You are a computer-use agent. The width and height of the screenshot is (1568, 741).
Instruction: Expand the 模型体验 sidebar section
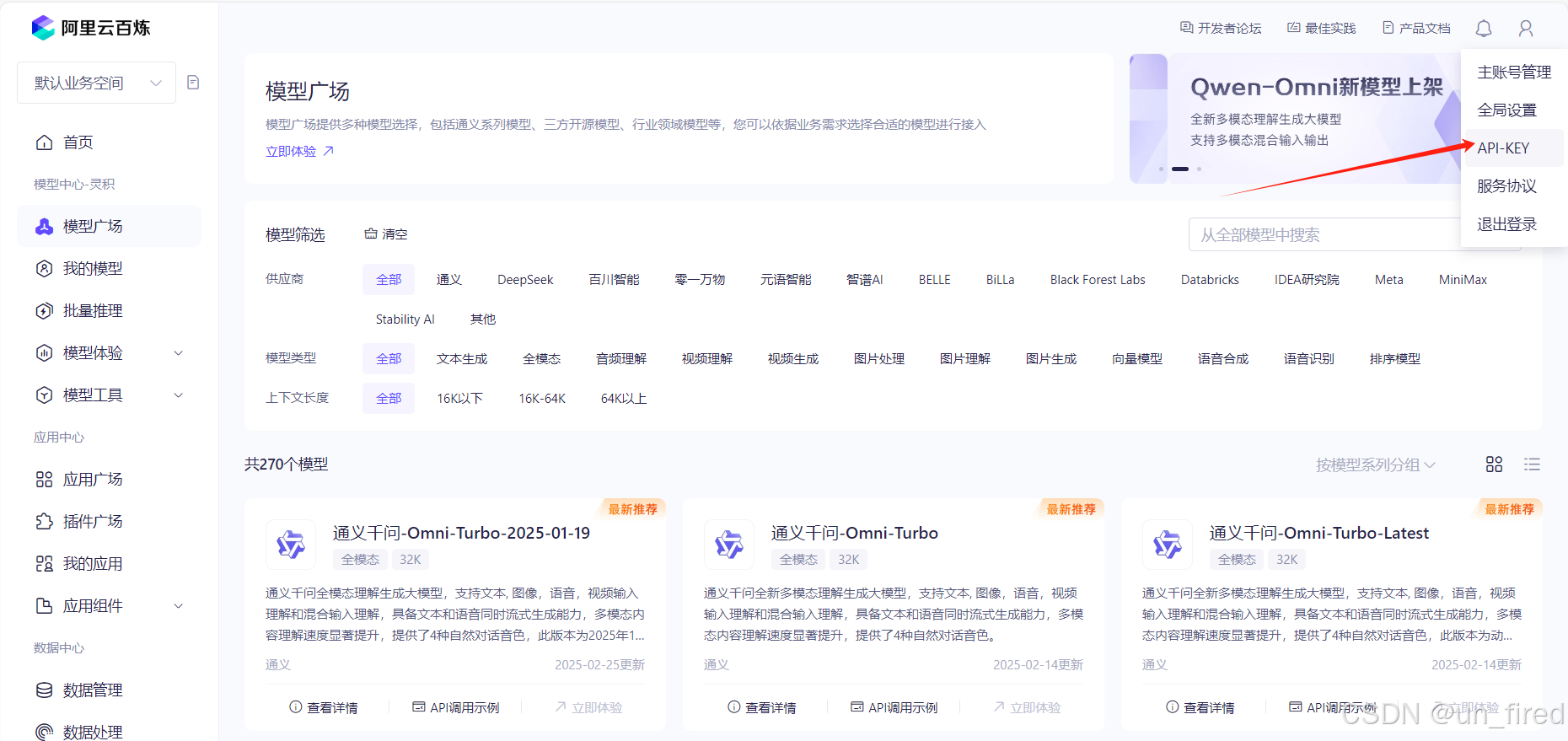tap(109, 353)
